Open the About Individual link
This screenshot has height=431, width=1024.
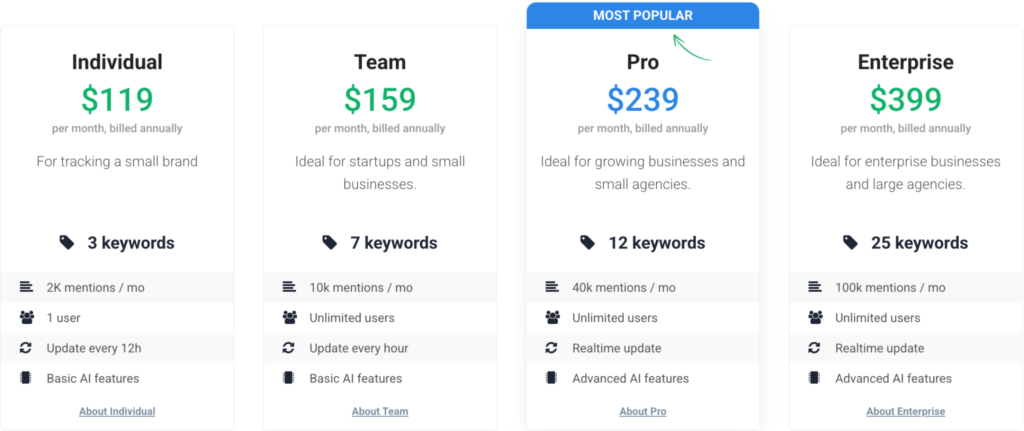118,411
